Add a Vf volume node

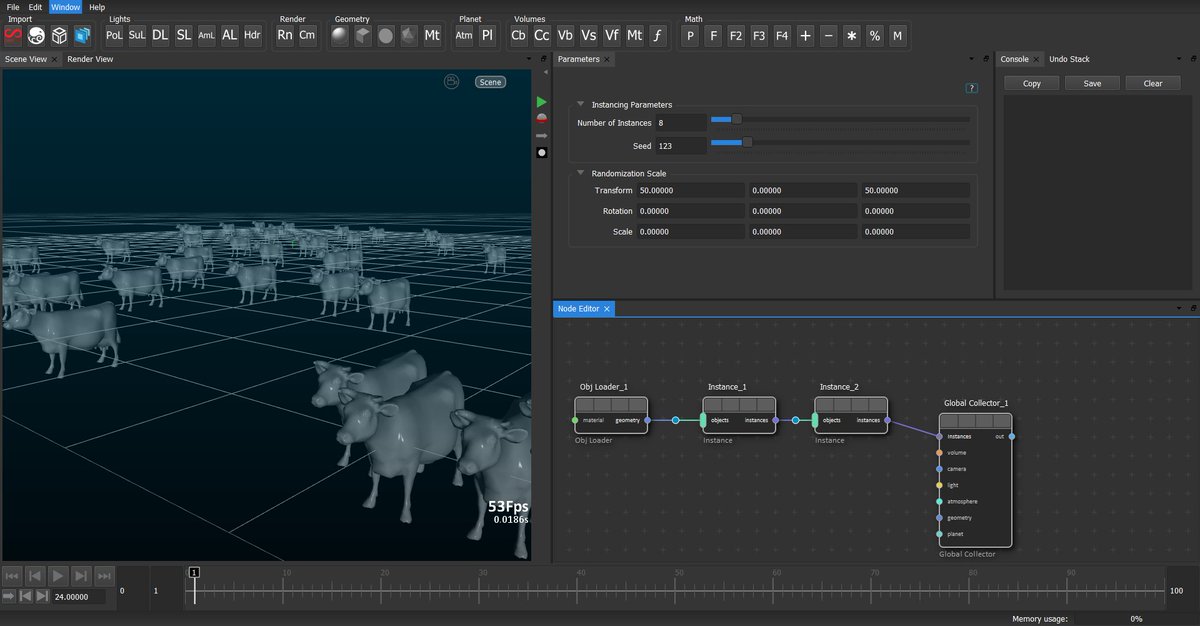[x=611, y=35]
